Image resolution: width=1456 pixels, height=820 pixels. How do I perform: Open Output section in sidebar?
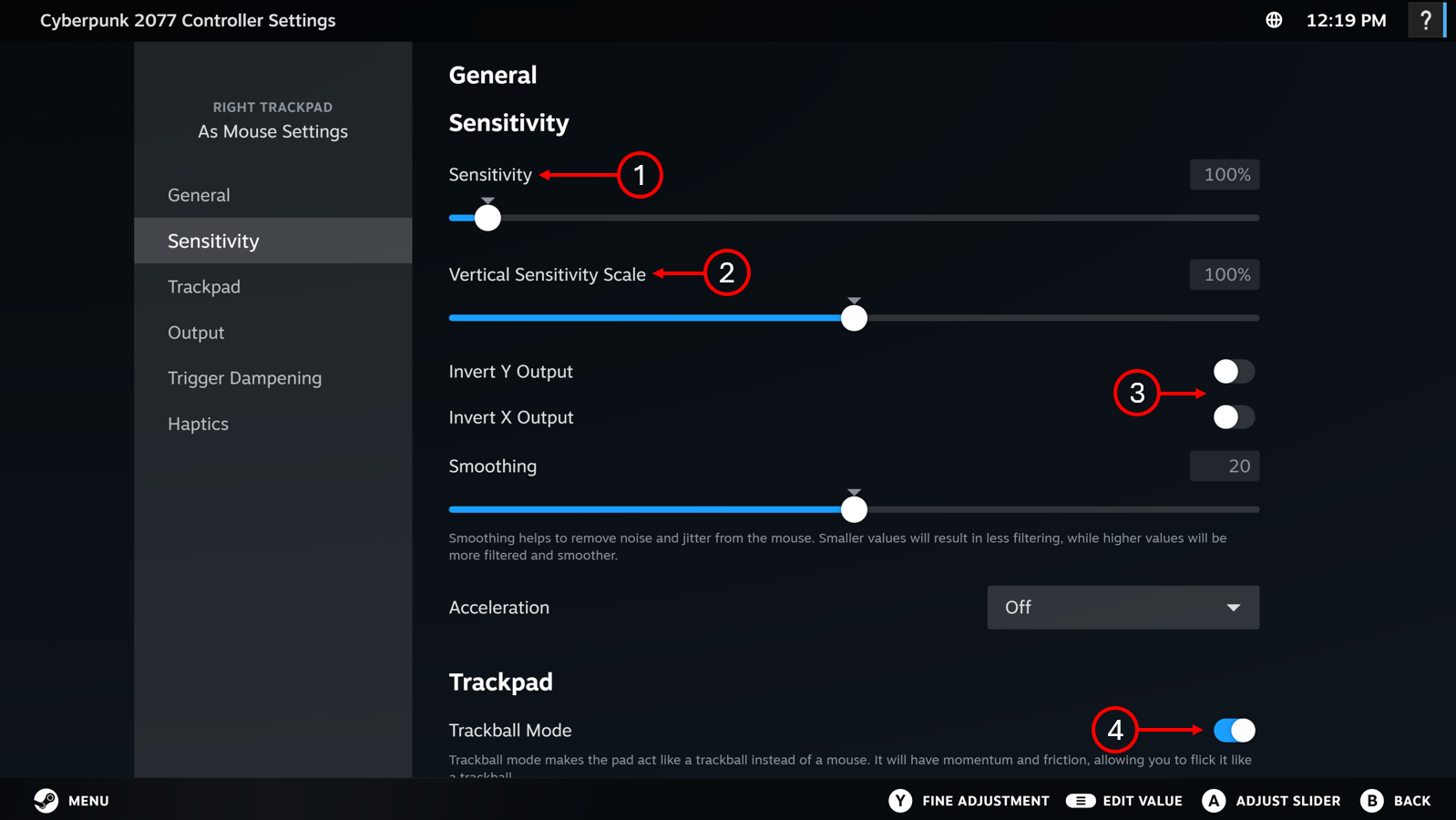point(273,333)
